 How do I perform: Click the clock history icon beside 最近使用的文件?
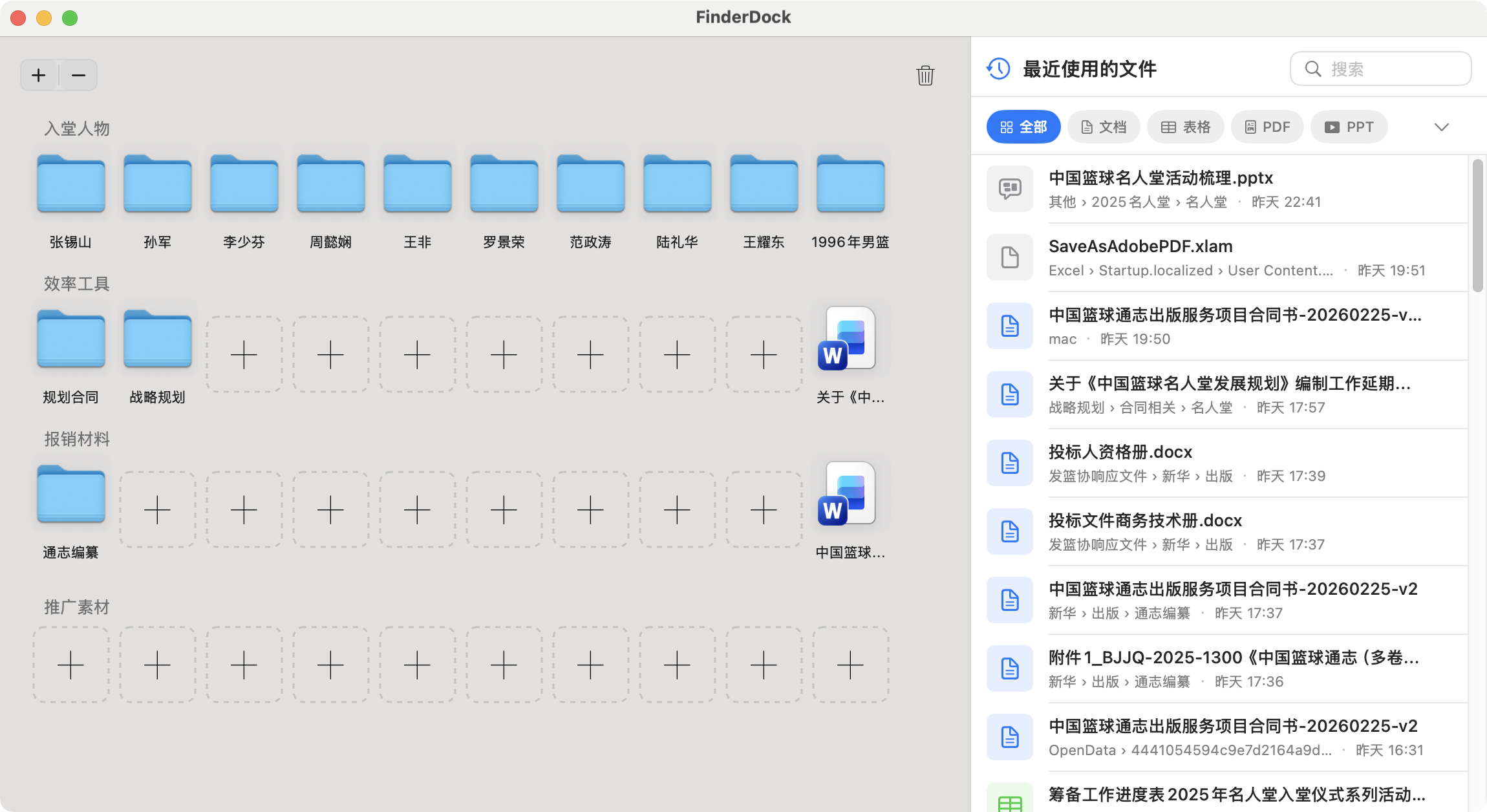coord(996,69)
